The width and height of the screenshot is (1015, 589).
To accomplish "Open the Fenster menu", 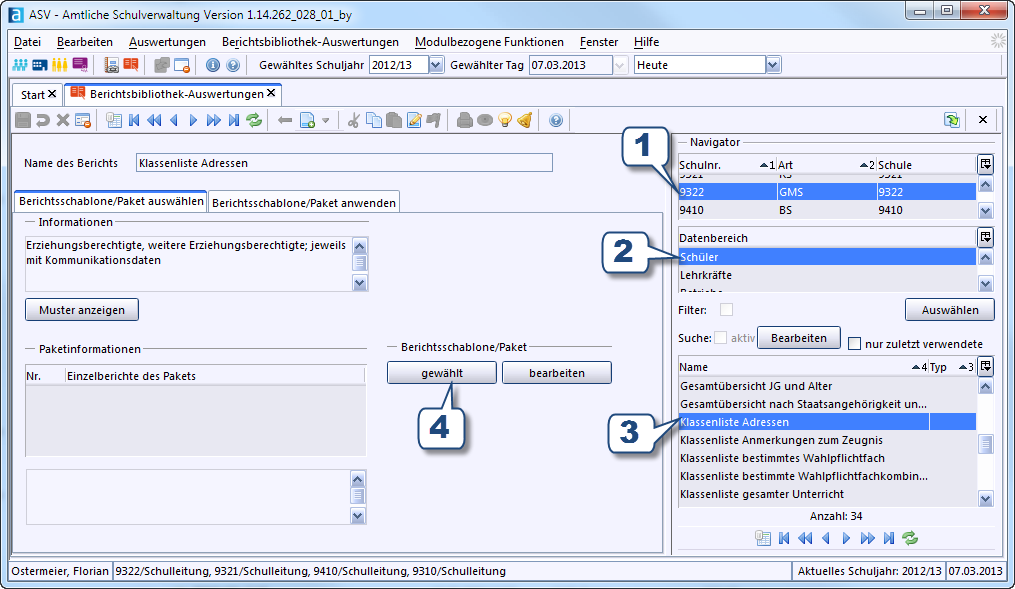I will click(599, 42).
